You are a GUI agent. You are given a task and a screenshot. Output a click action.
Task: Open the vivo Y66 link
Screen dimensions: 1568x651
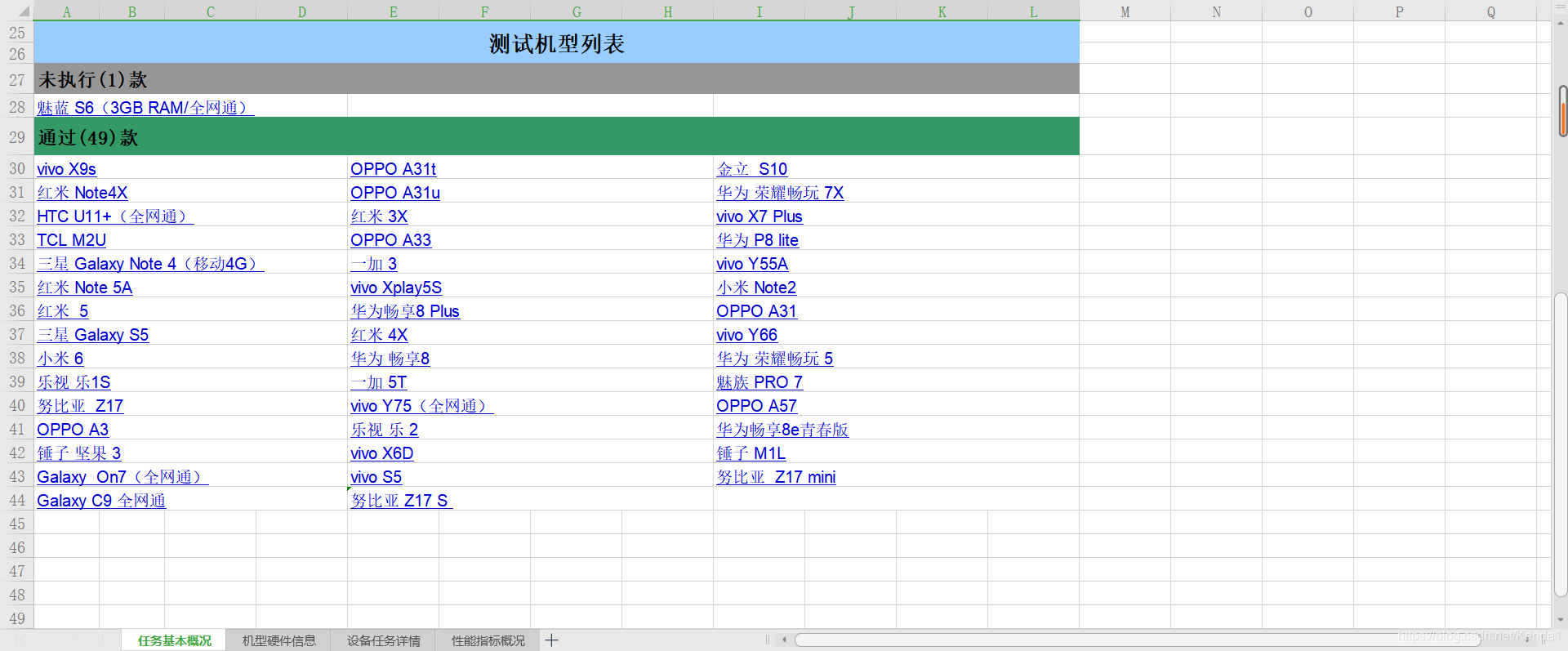[746, 335]
